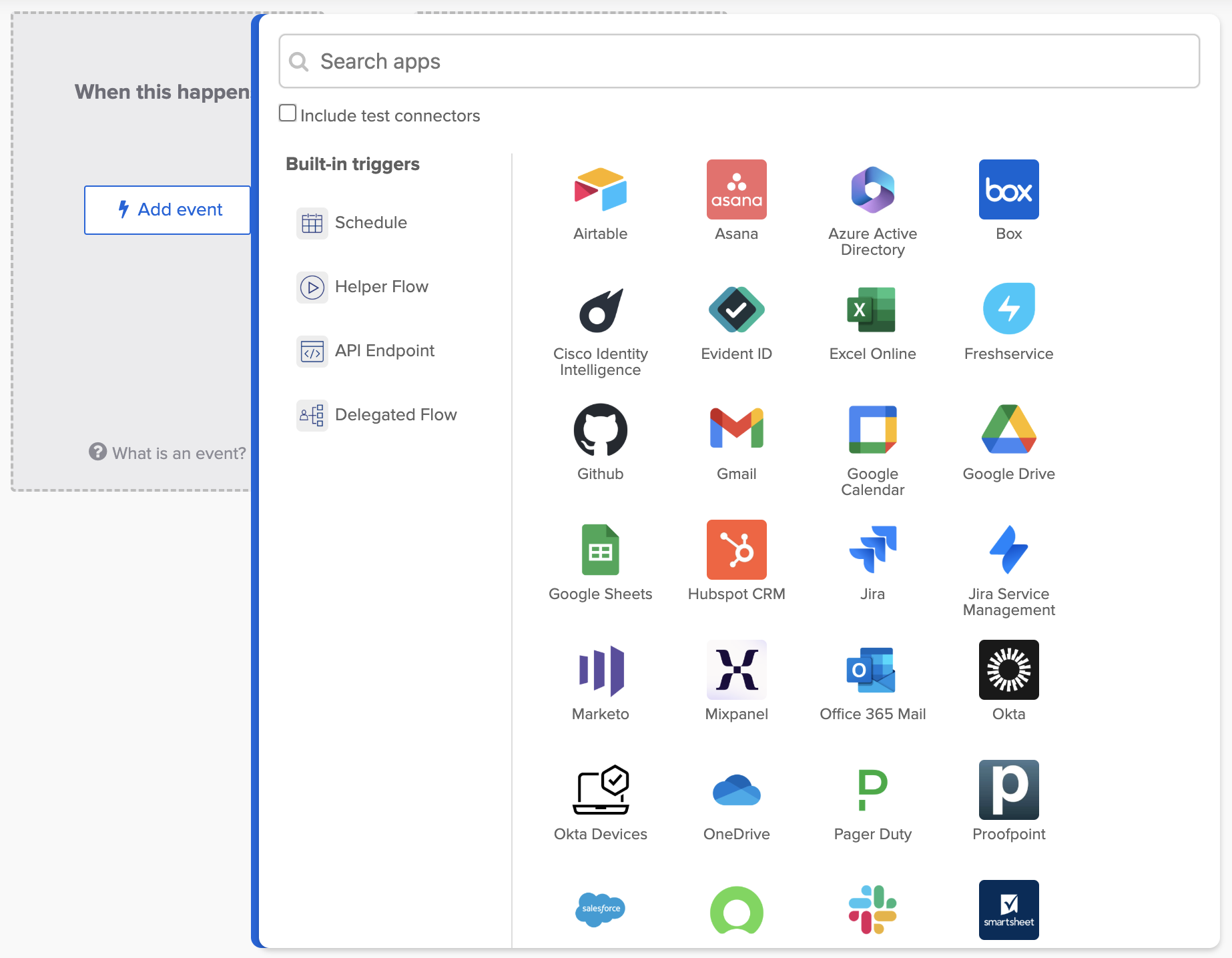Pick the Office 365 Mail connector

[872, 670]
